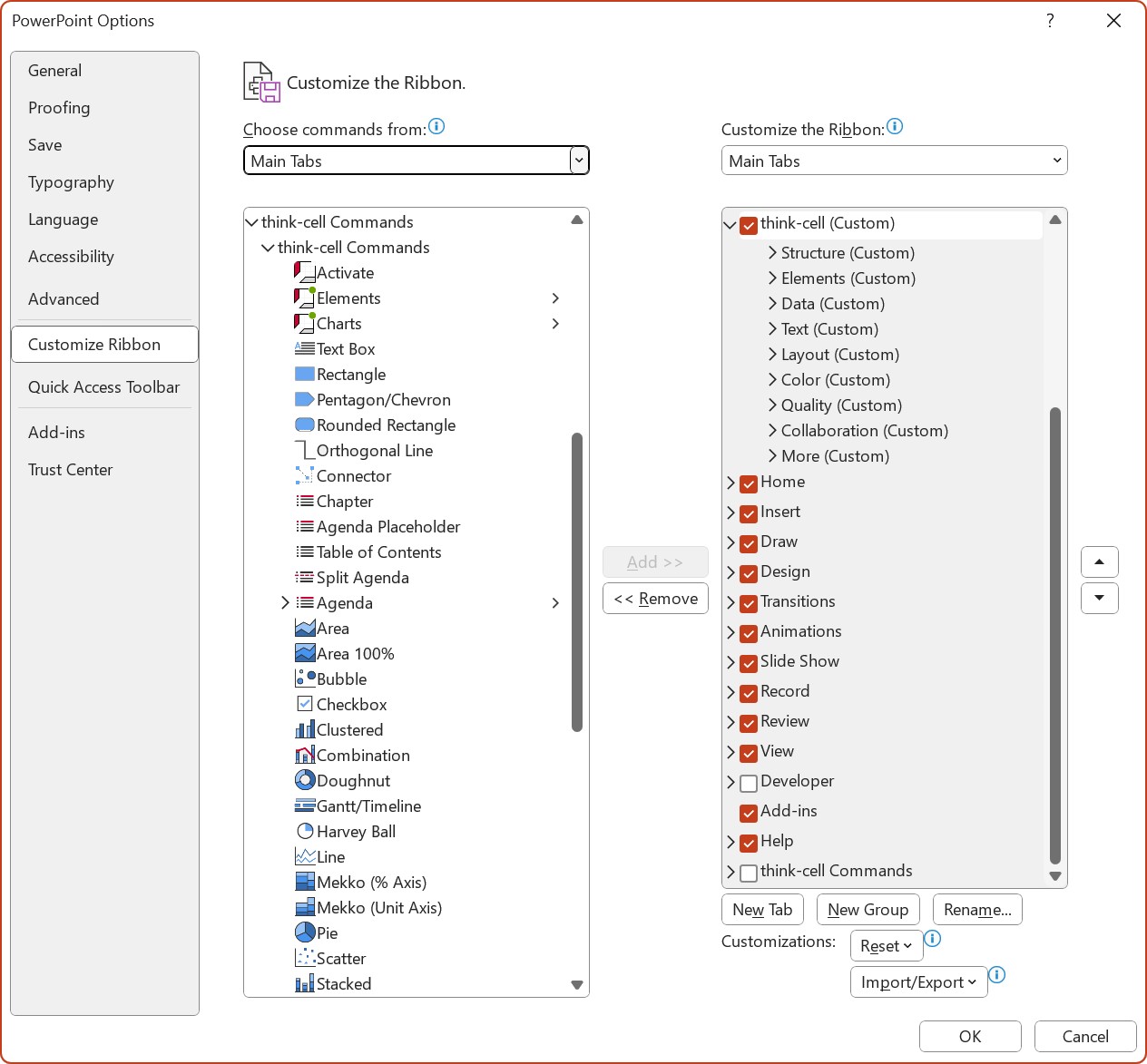Choose the Rectangle shape icon
Screen dimensions: 1147x1064
click(304, 374)
